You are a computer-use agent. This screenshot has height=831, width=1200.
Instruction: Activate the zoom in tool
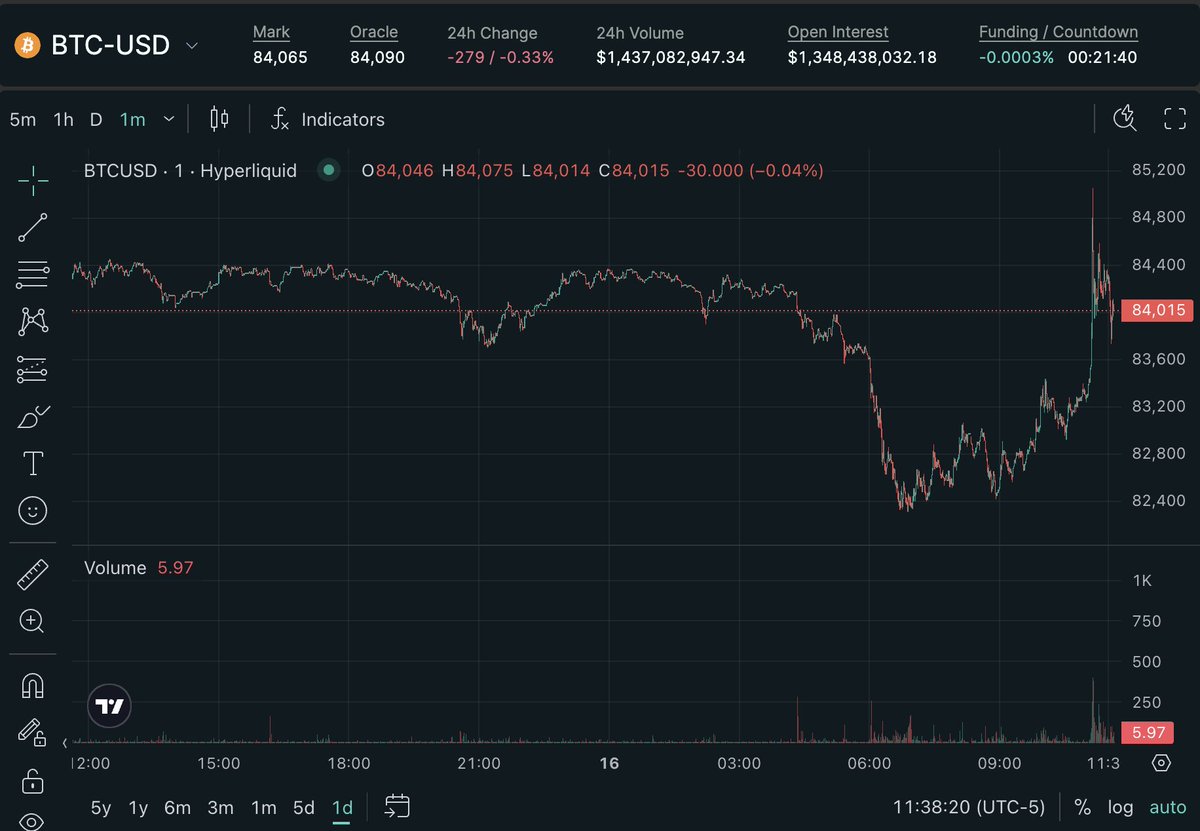pos(33,621)
